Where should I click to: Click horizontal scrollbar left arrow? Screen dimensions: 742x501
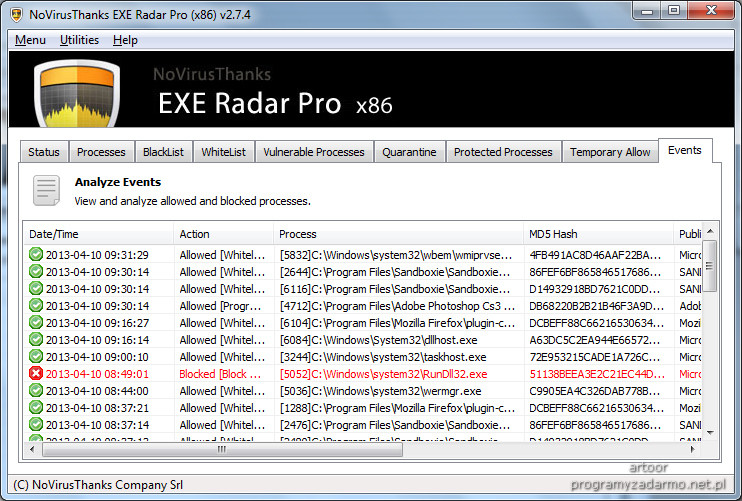[x=32, y=449]
